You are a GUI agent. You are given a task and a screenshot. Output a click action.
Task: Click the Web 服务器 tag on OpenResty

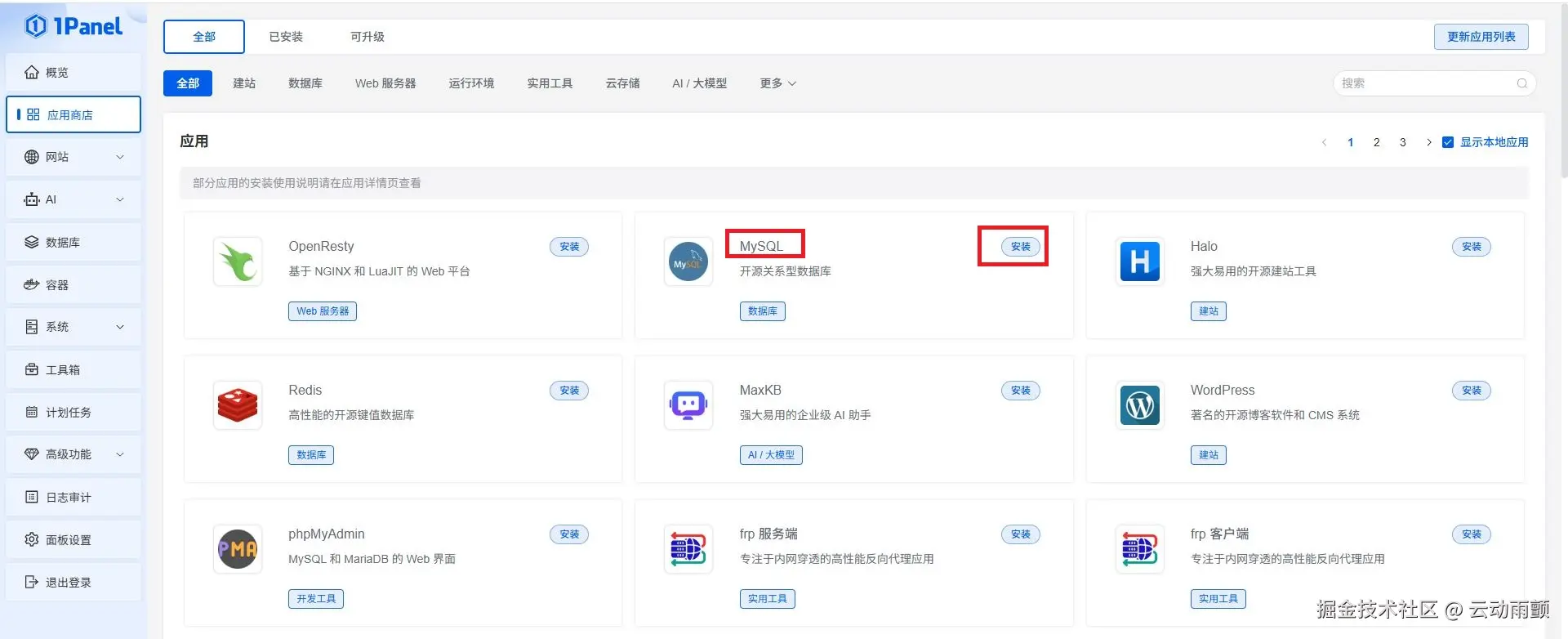tap(323, 311)
